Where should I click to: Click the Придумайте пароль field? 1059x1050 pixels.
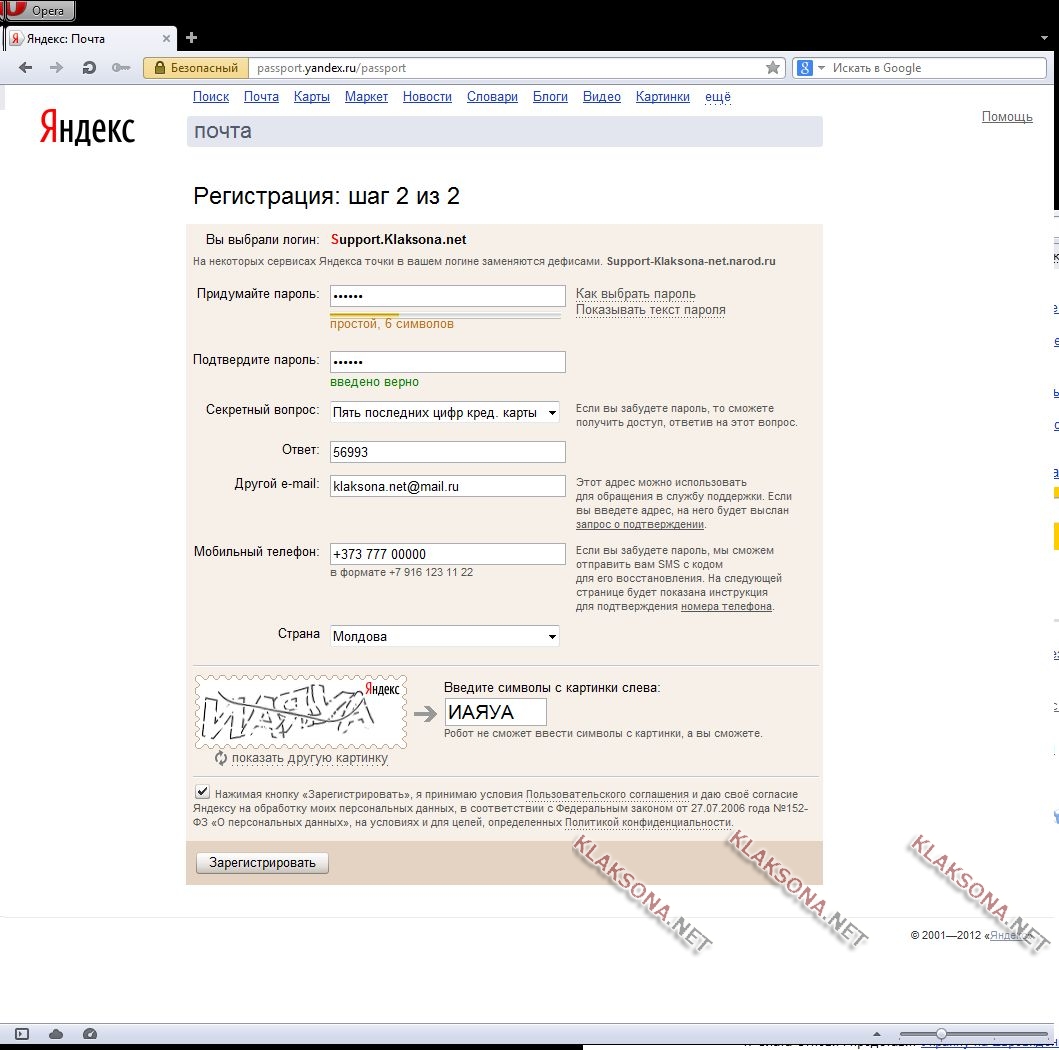coord(448,296)
